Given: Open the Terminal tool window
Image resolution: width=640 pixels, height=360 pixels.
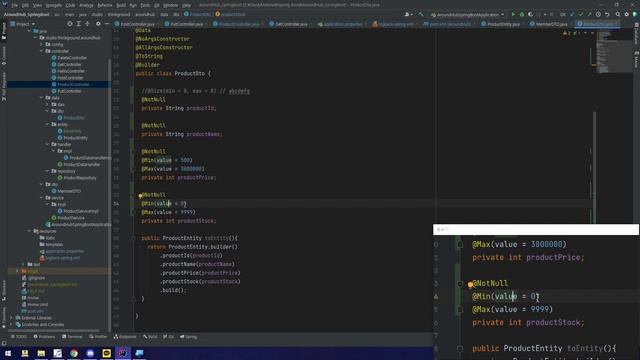Looking at the screenshot, I should (x=72, y=337).
